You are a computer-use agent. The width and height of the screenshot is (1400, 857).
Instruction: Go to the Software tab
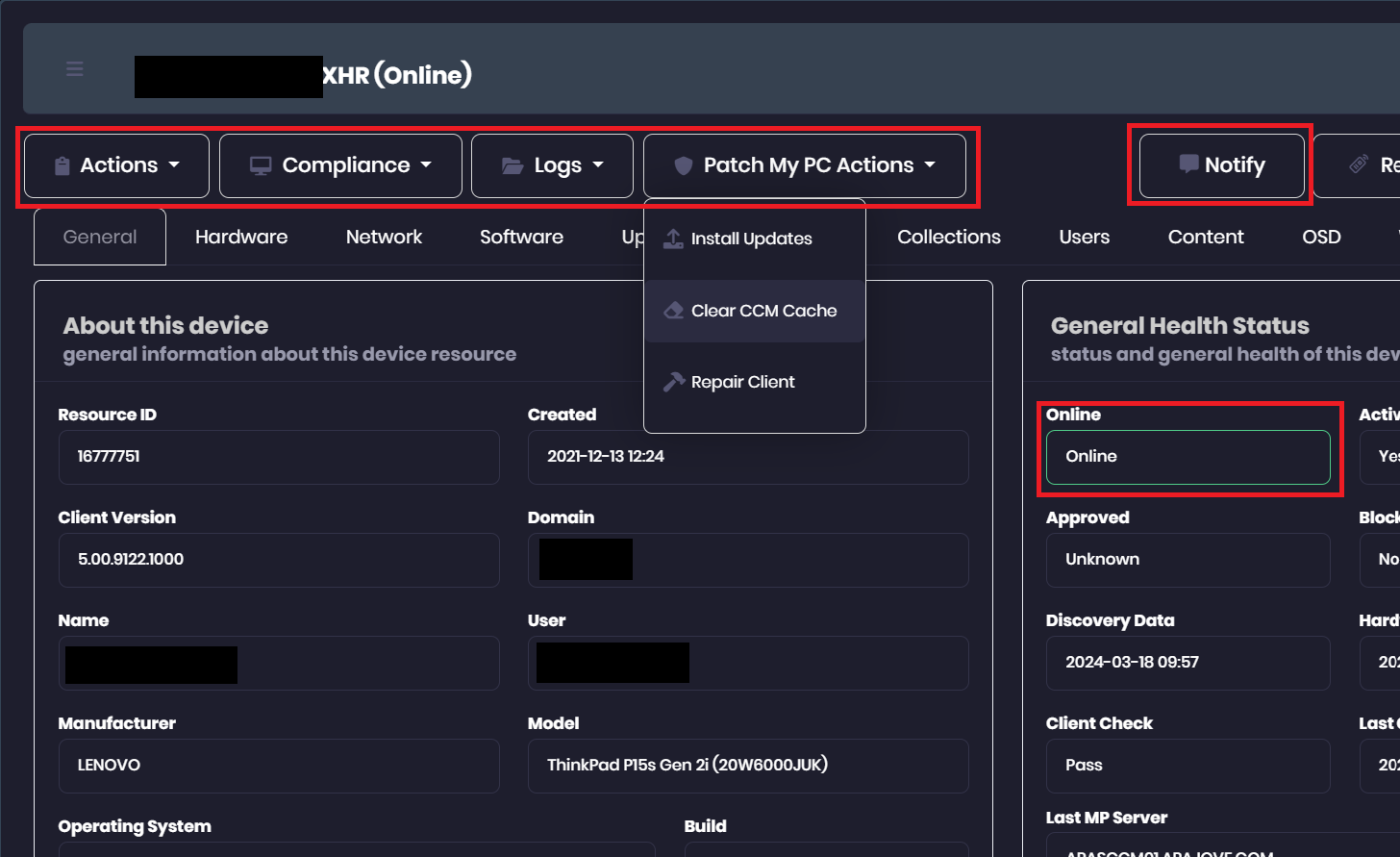point(521,237)
